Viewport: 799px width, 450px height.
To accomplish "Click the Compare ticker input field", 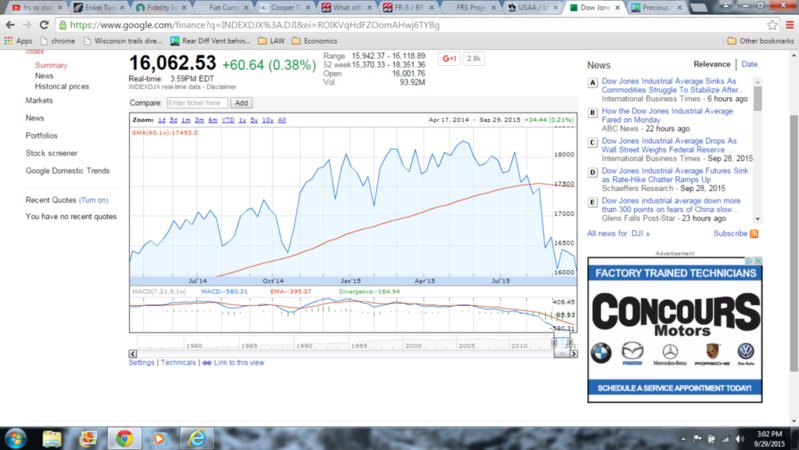I will point(197,103).
